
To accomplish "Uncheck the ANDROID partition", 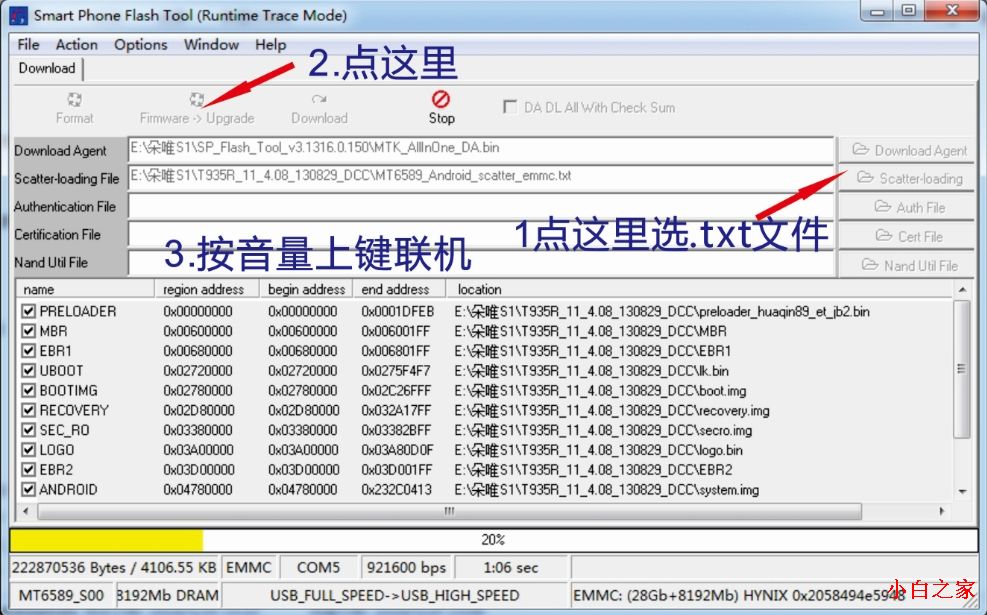I will 28,489.
